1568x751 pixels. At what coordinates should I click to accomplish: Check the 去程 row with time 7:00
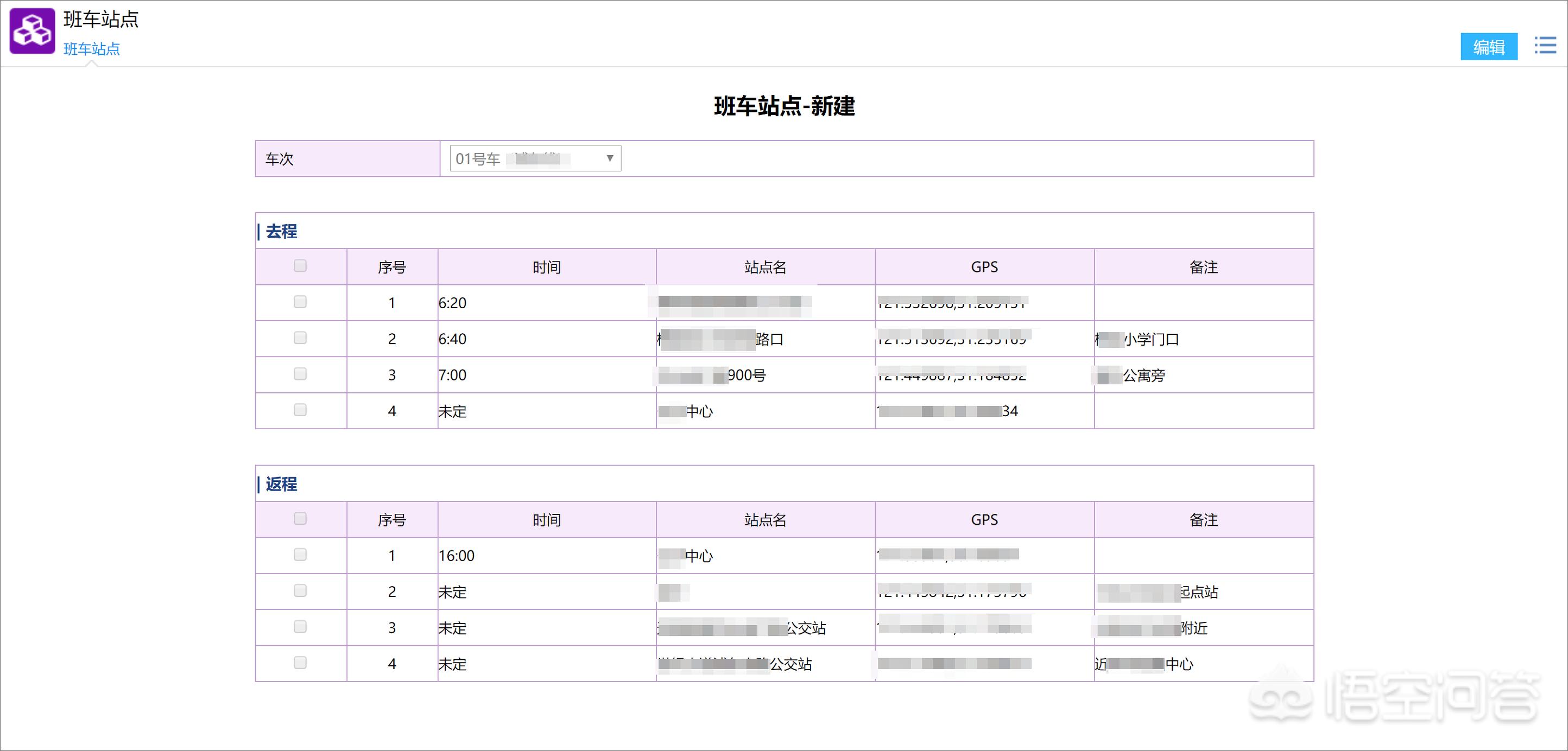[300, 374]
